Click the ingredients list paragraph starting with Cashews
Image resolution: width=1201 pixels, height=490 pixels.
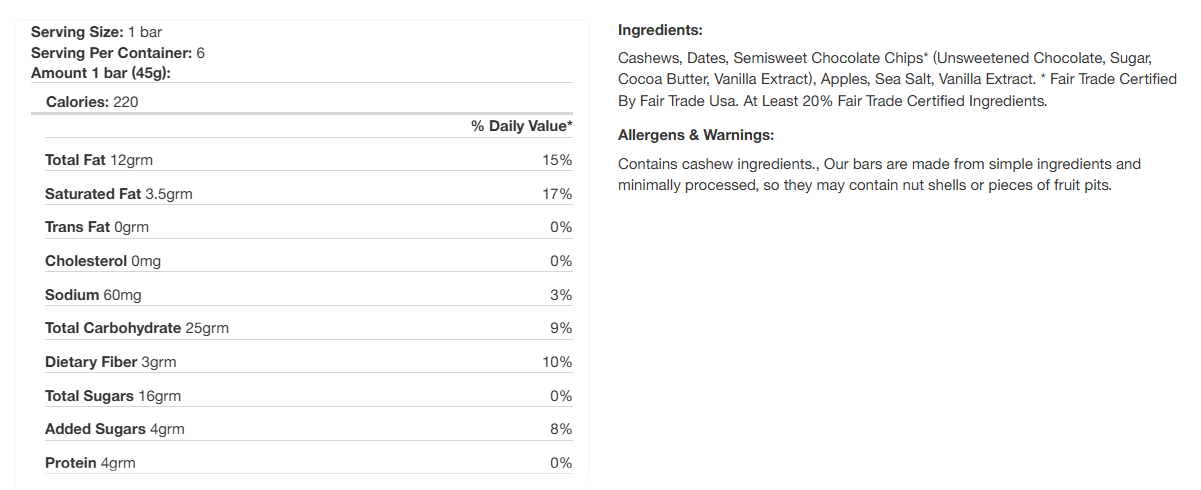click(896, 79)
